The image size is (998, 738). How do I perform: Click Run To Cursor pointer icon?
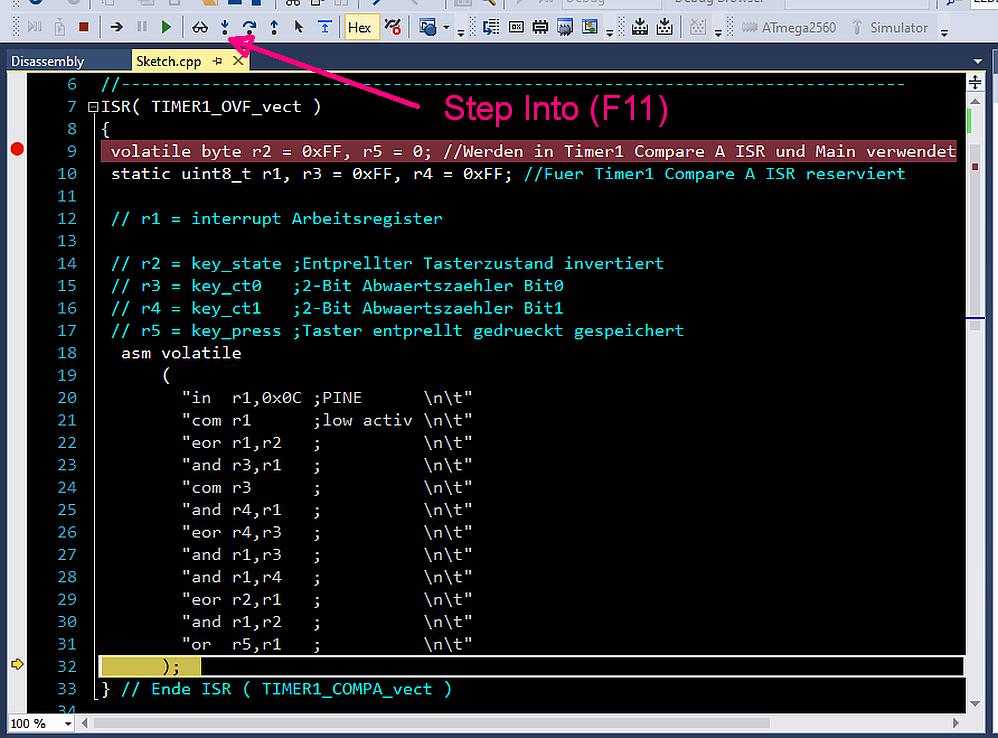coord(299,27)
